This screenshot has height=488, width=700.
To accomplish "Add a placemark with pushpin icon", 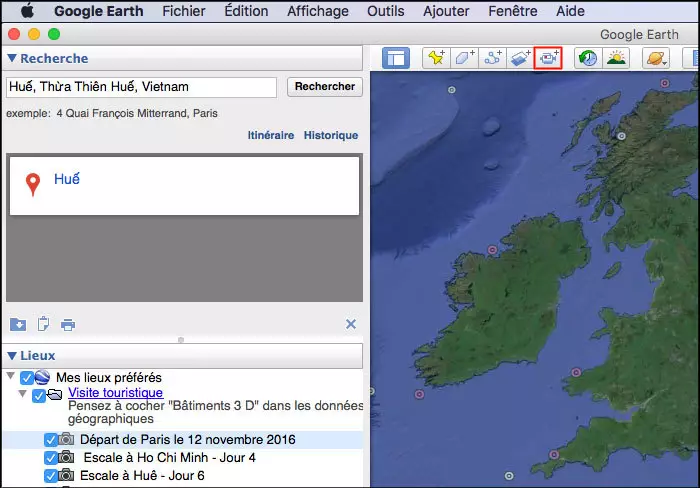I will pyautogui.click(x=436, y=58).
